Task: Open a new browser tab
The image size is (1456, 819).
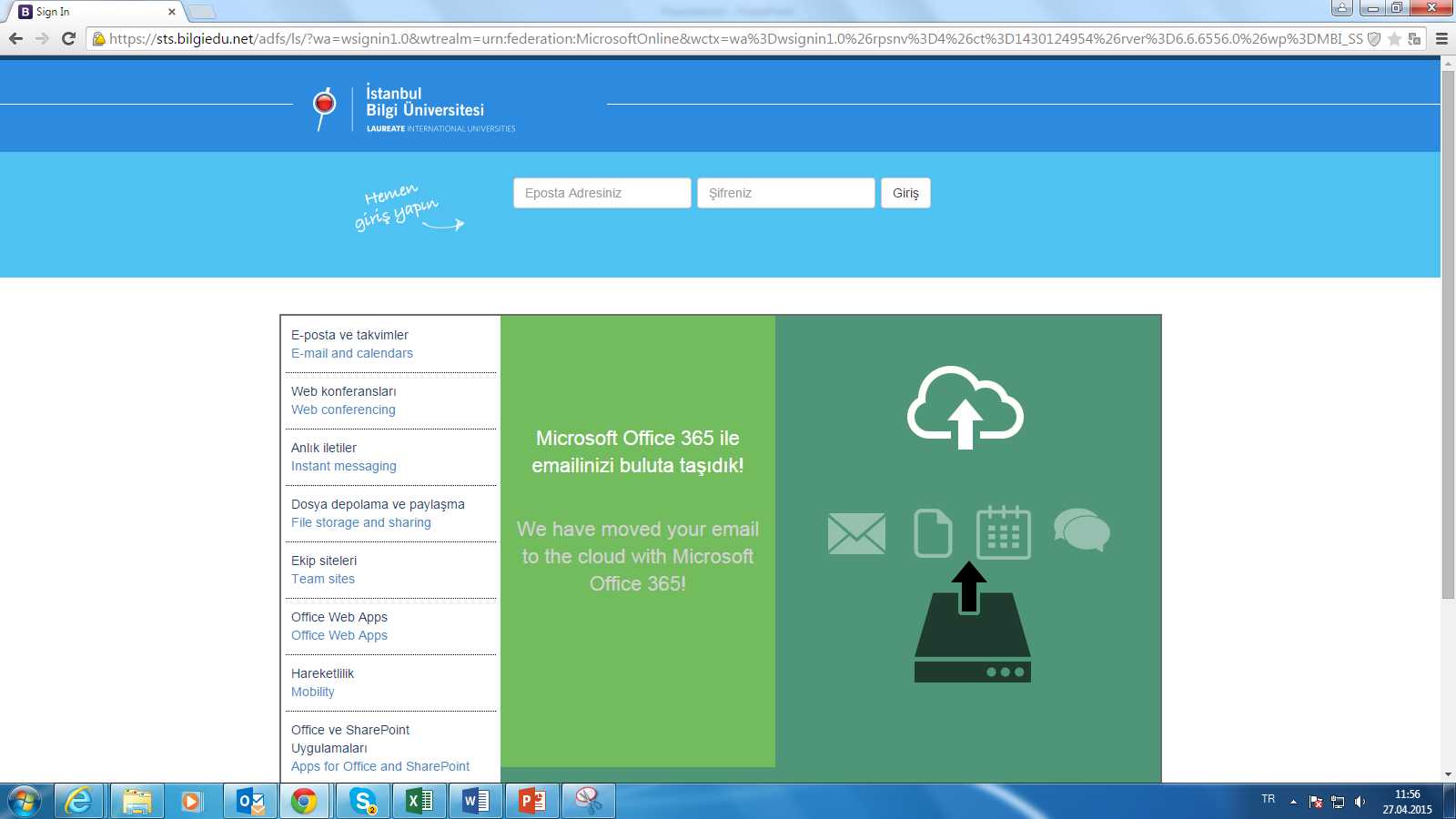Action: point(202,12)
